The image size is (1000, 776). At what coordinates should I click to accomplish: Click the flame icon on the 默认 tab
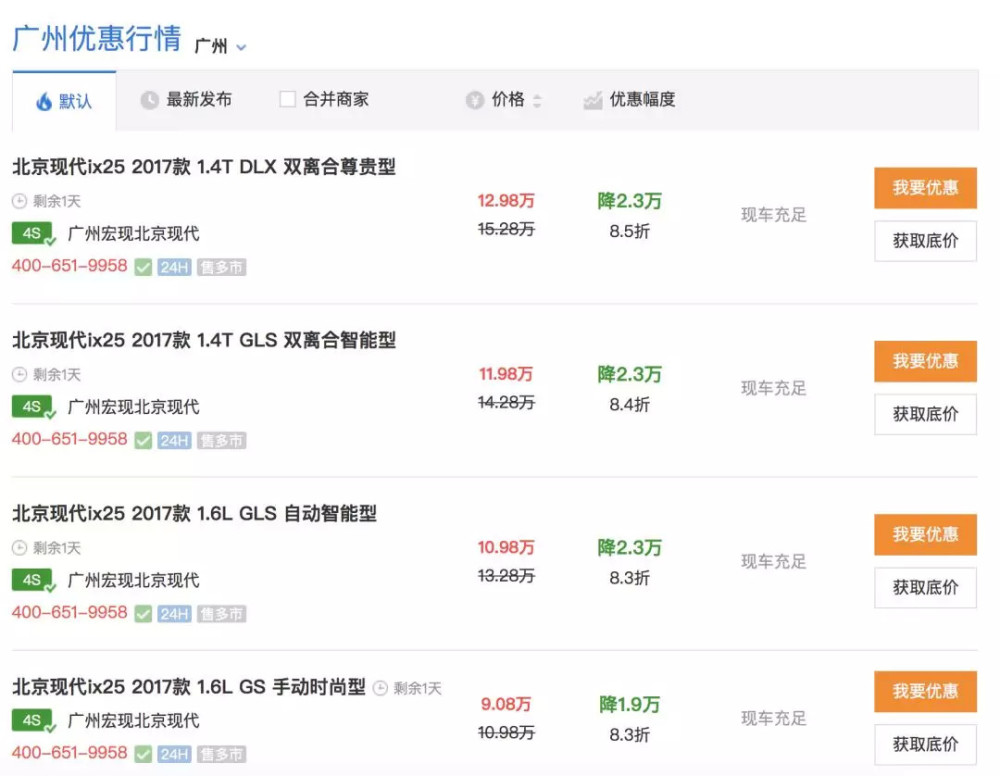44,101
